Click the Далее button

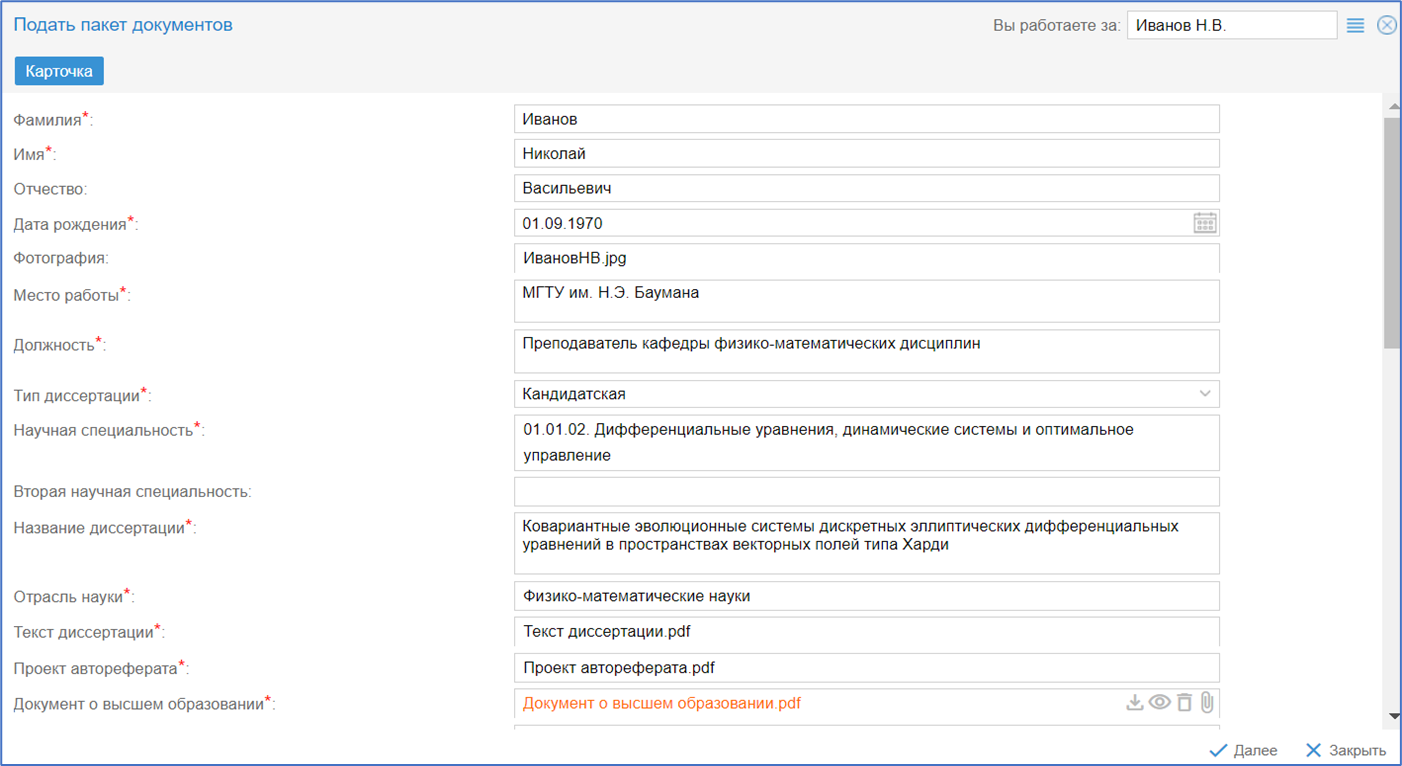pos(1243,750)
